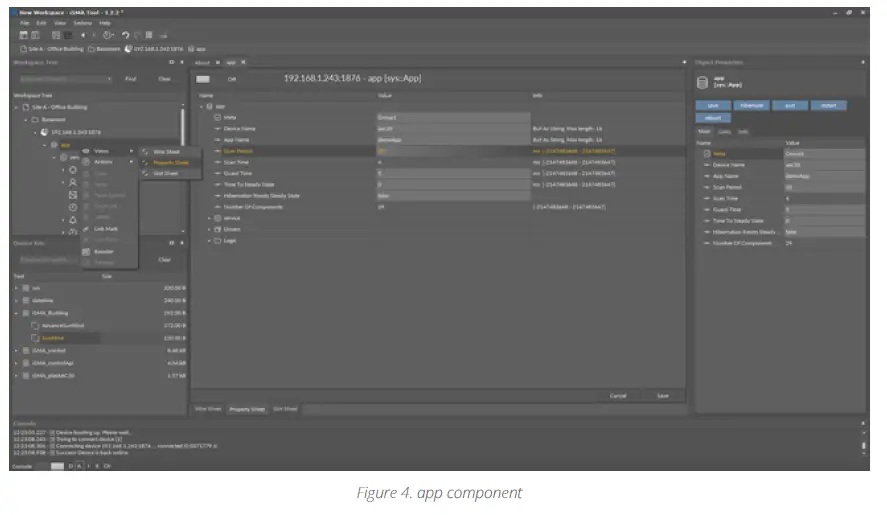The image size is (887, 515).
Task: Collapse app root node in property sheet
Action: pyautogui.click(x=201, y=106)
